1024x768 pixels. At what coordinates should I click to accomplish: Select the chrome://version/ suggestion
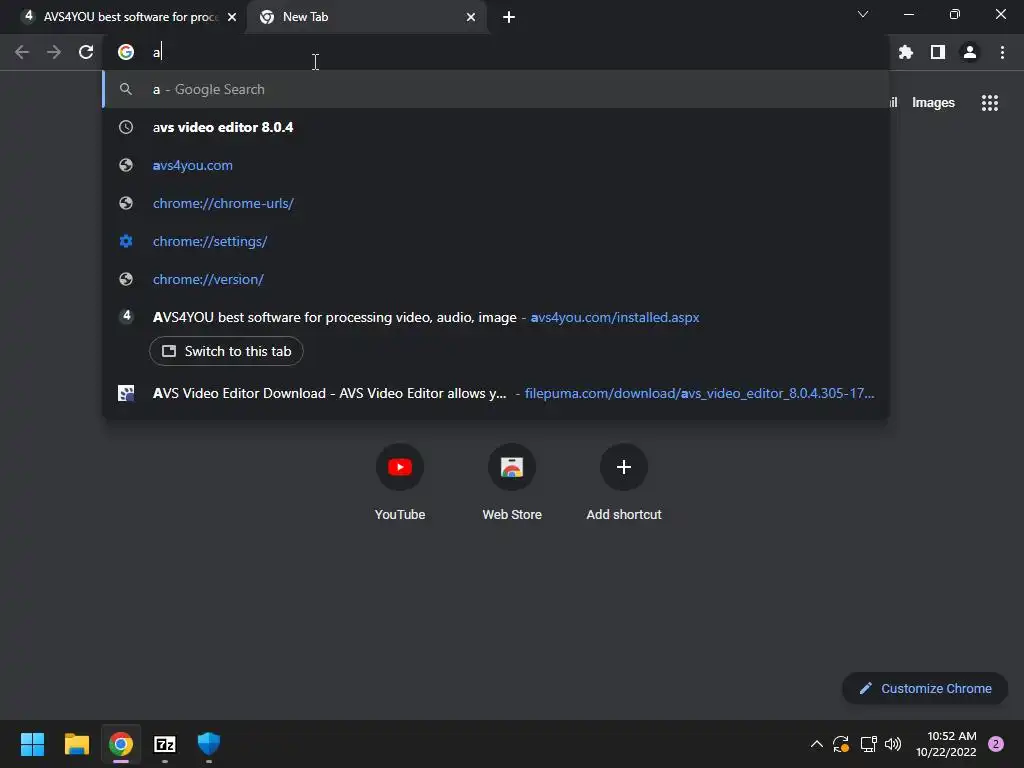(496, 279)
